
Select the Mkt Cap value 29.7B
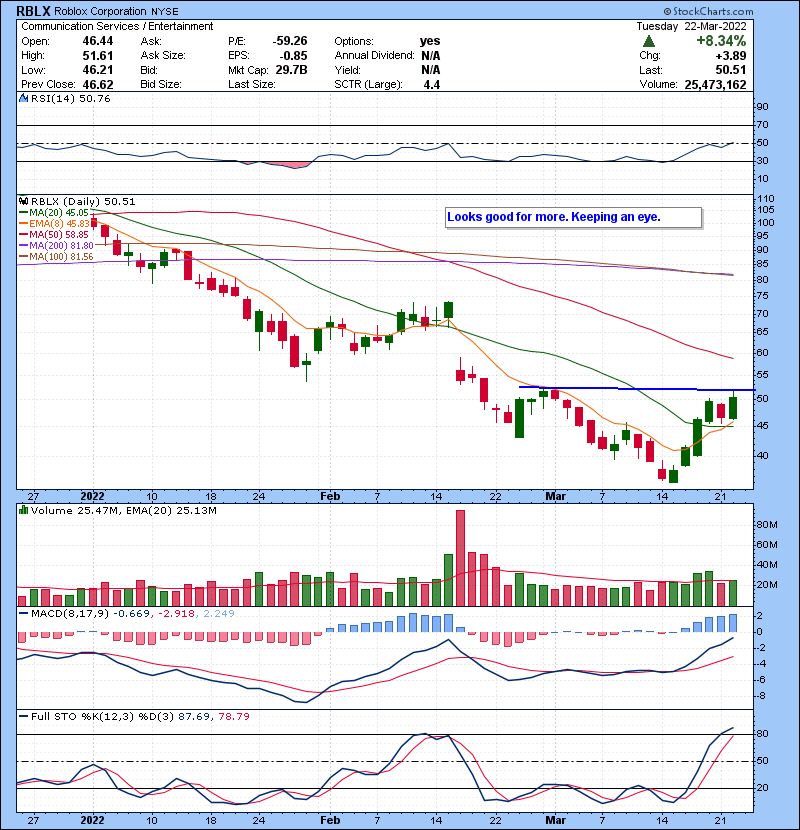coord(291,70)
